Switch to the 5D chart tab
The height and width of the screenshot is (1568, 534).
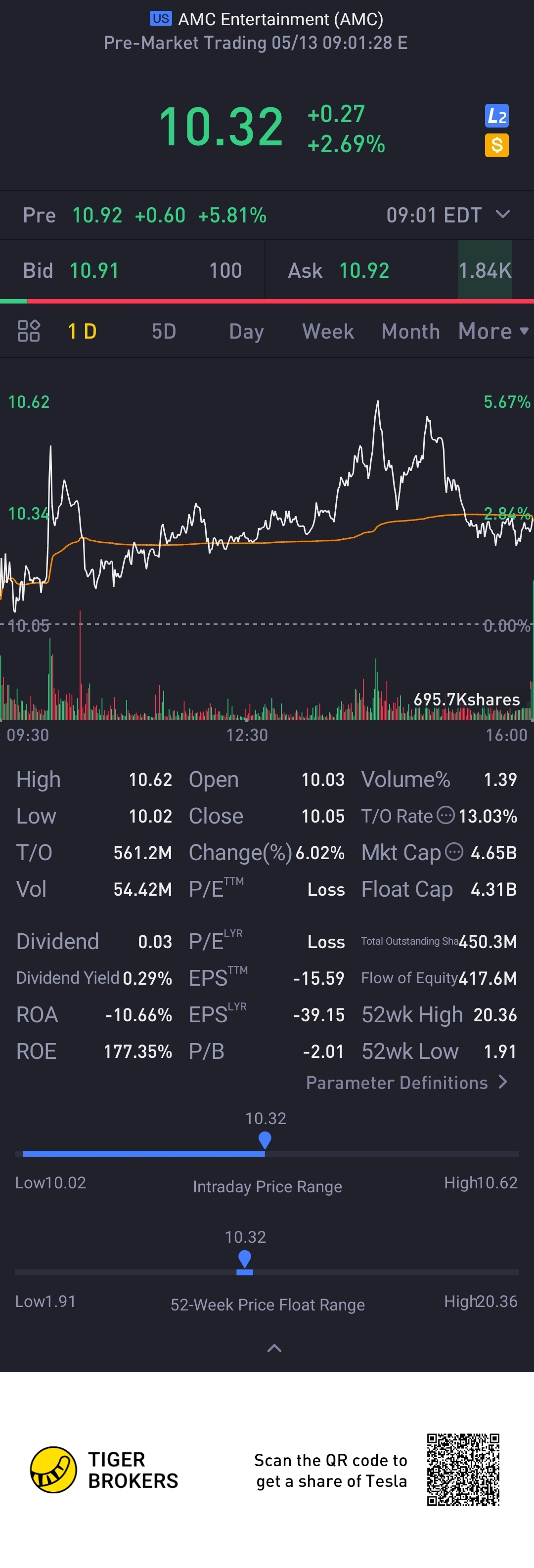(x=164, y=331)
